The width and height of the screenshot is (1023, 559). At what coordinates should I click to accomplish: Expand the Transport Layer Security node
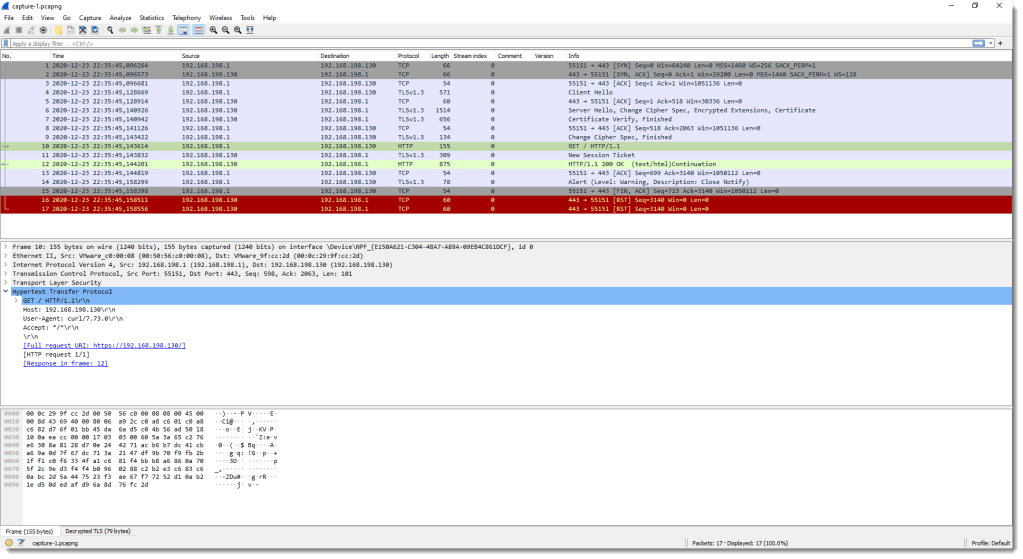click(x=6, y=282)
